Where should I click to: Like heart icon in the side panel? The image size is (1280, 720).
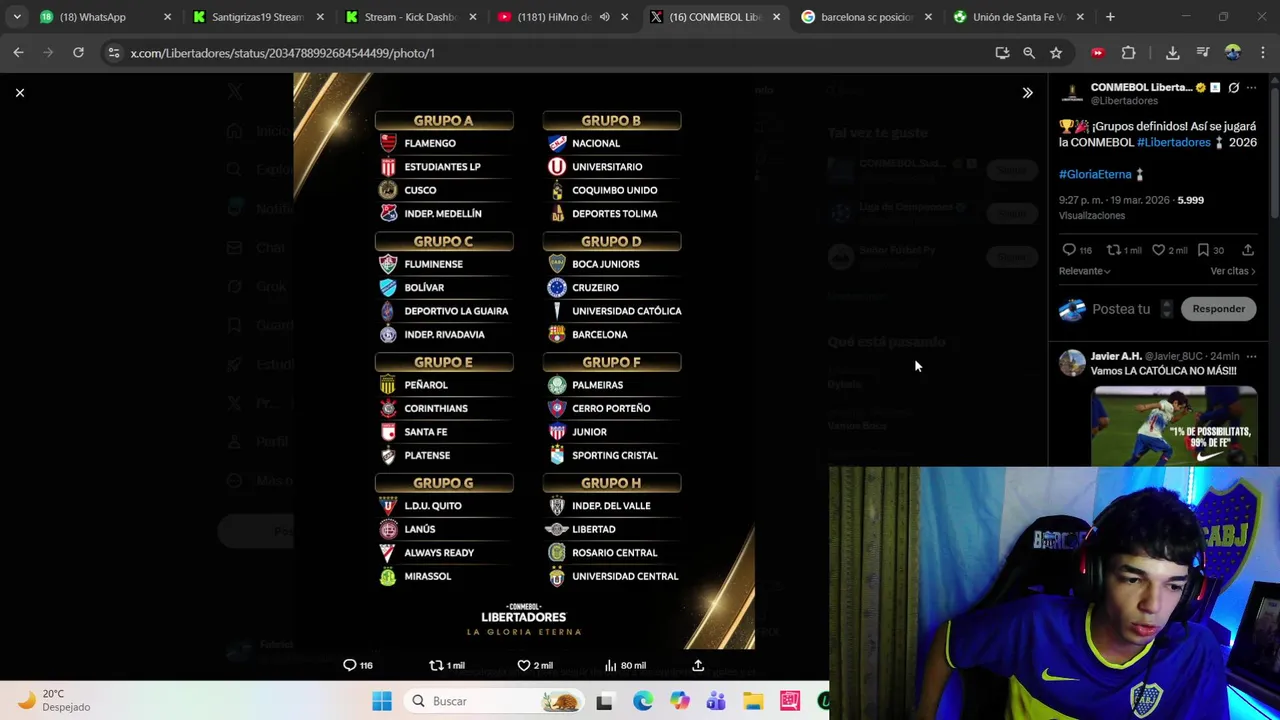pos(1158,250)
